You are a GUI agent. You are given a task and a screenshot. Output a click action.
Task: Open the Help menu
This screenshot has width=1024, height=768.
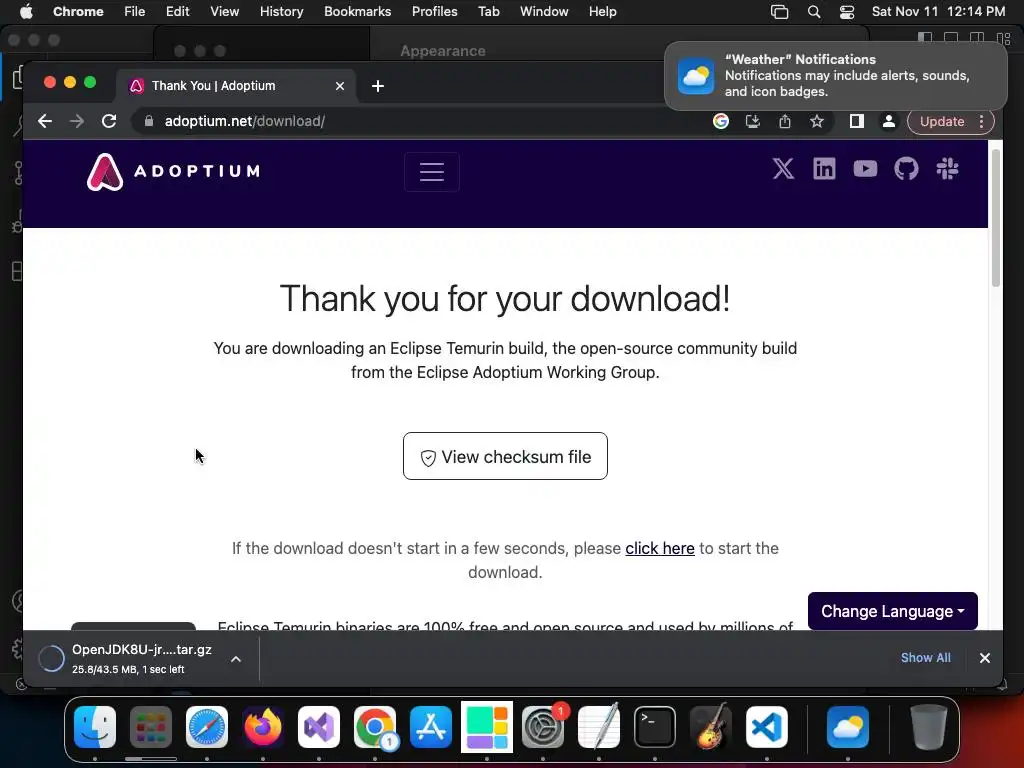(x=602, y=12)
